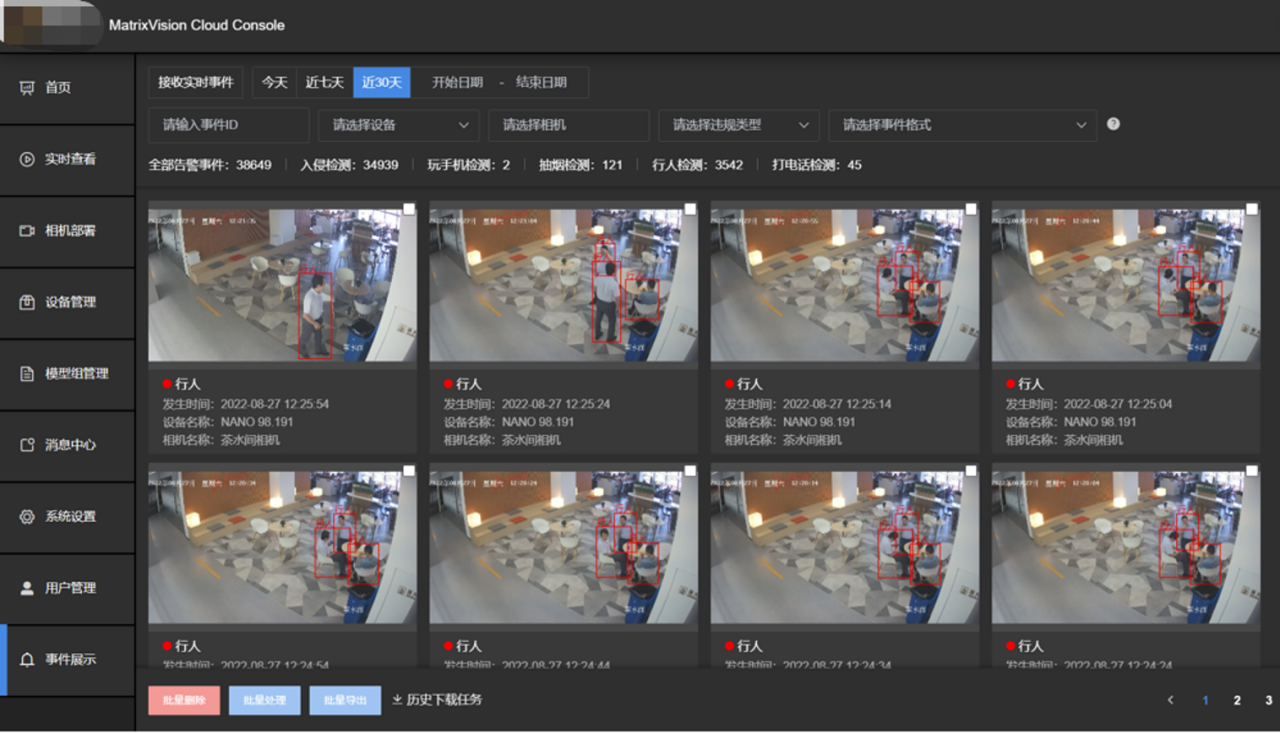Click the 接收实时事件 button
Screen dimensions: 1280x734
click(x=196, y=83)
